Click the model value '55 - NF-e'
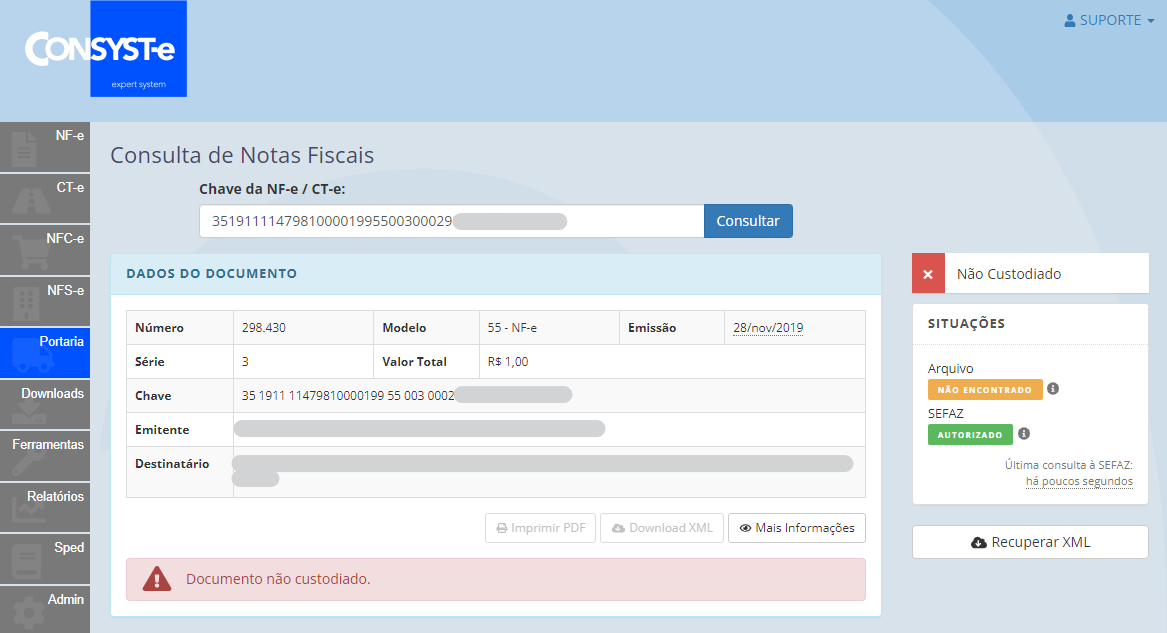This screenshot has height=633, width=1167. point(512,328)
